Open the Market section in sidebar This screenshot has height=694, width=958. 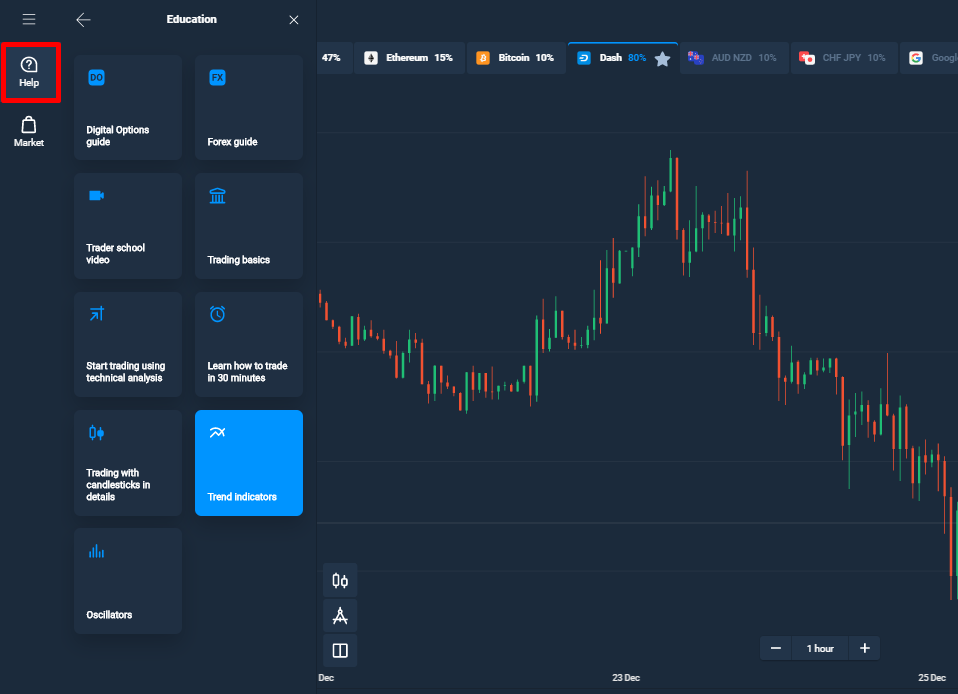tap(29, 132)
